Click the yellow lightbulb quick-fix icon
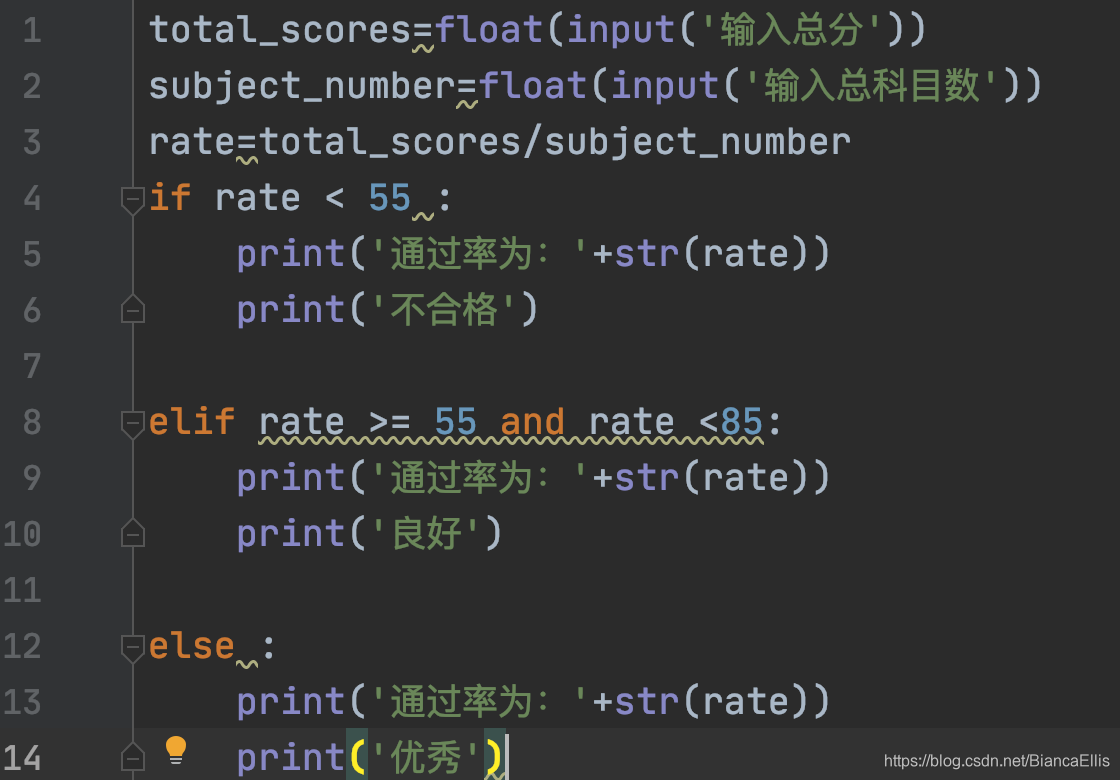1120x780 pixels. (176, 749)
